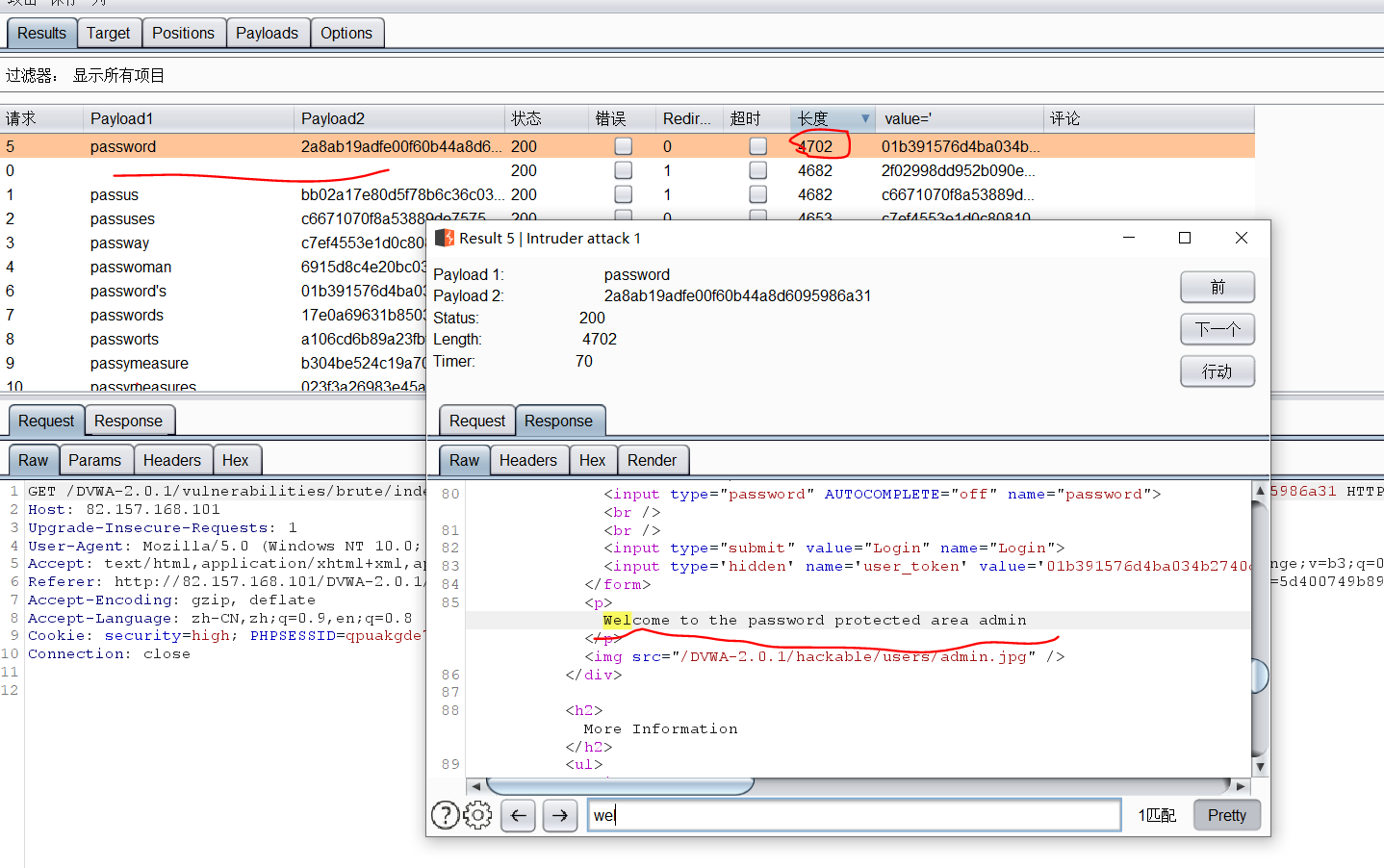The width and height of the screenshot is (1384, 868).
Task: Toggle error checkbox for passus row
Action: tap(624, 194)
